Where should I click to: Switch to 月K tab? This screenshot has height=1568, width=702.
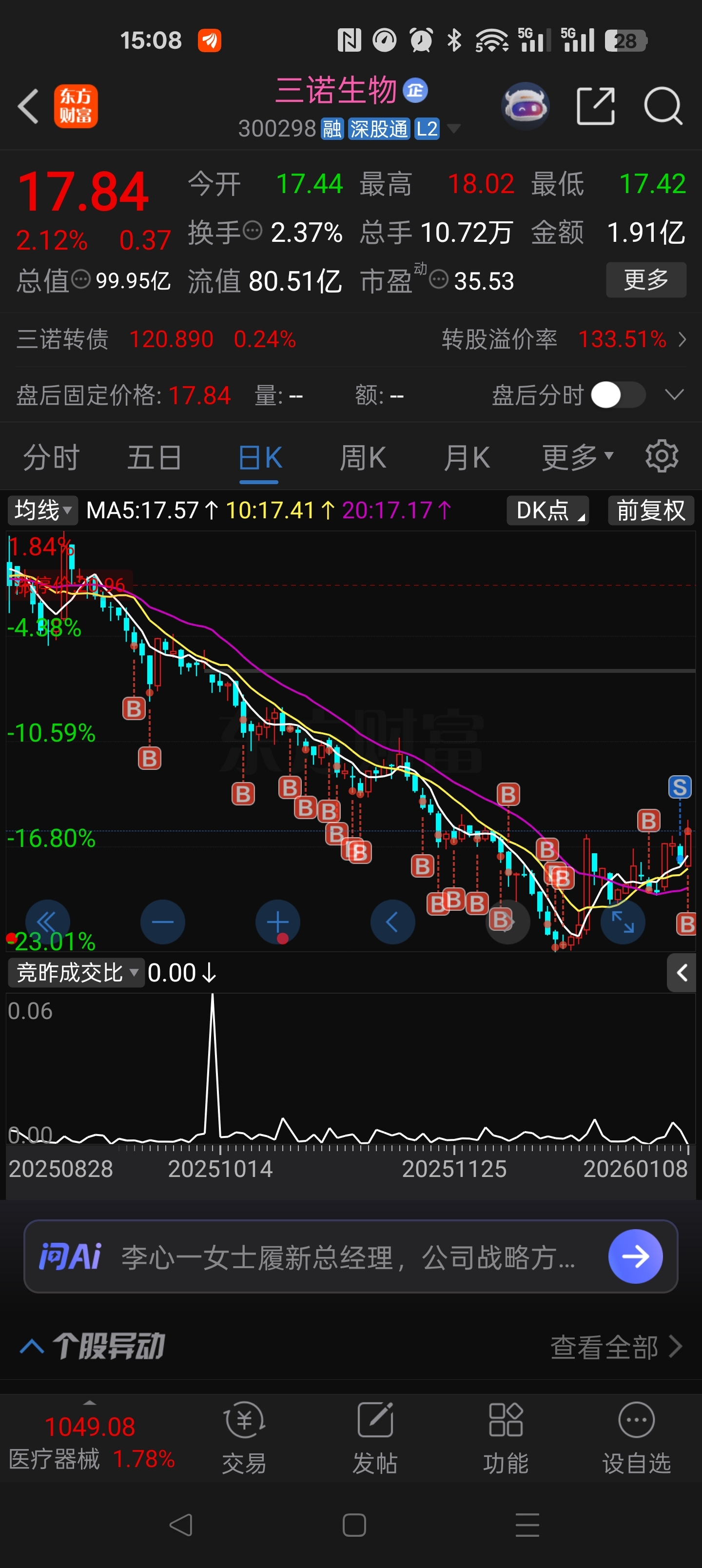(467, 457)
